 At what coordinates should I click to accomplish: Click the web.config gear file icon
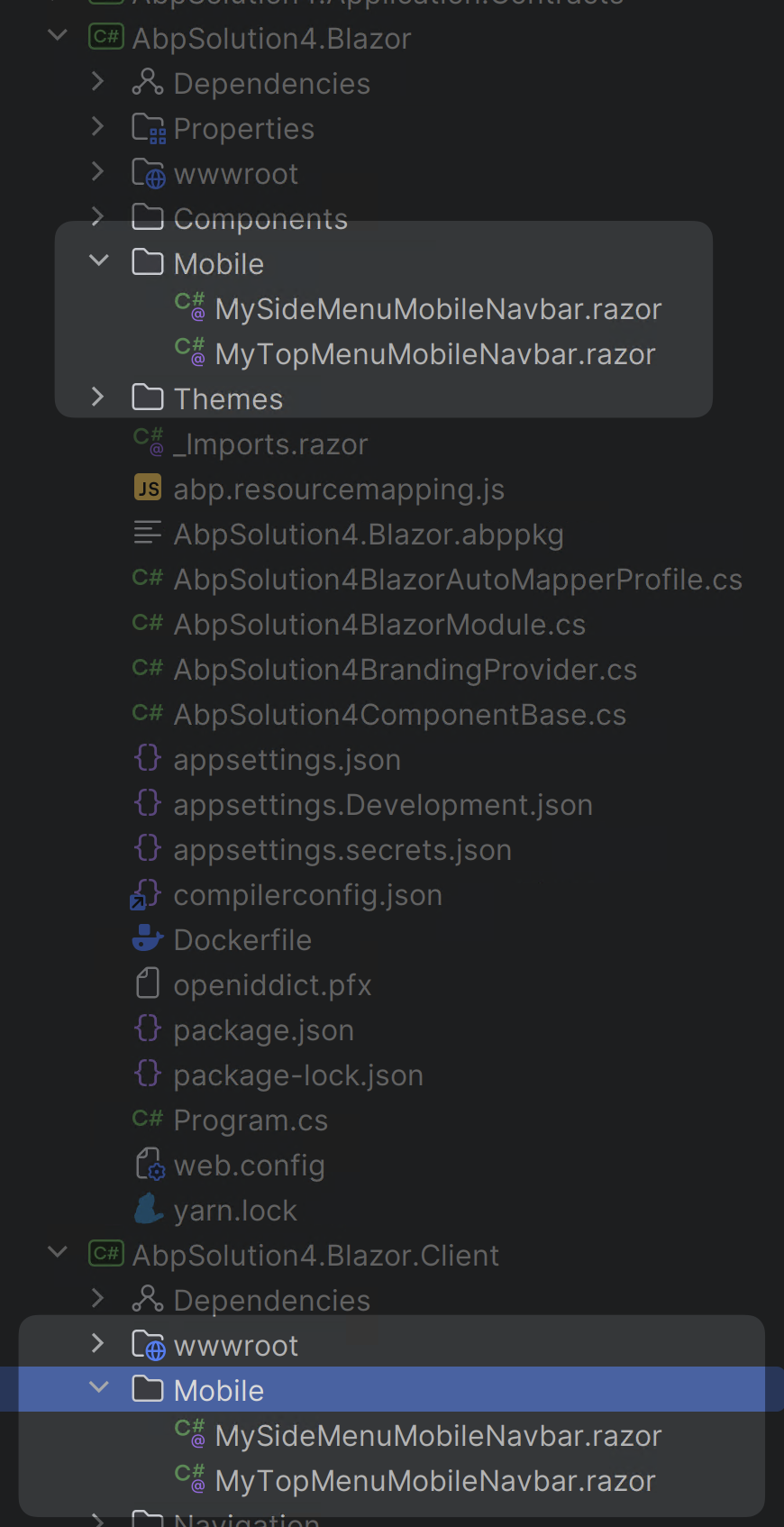149,1165
